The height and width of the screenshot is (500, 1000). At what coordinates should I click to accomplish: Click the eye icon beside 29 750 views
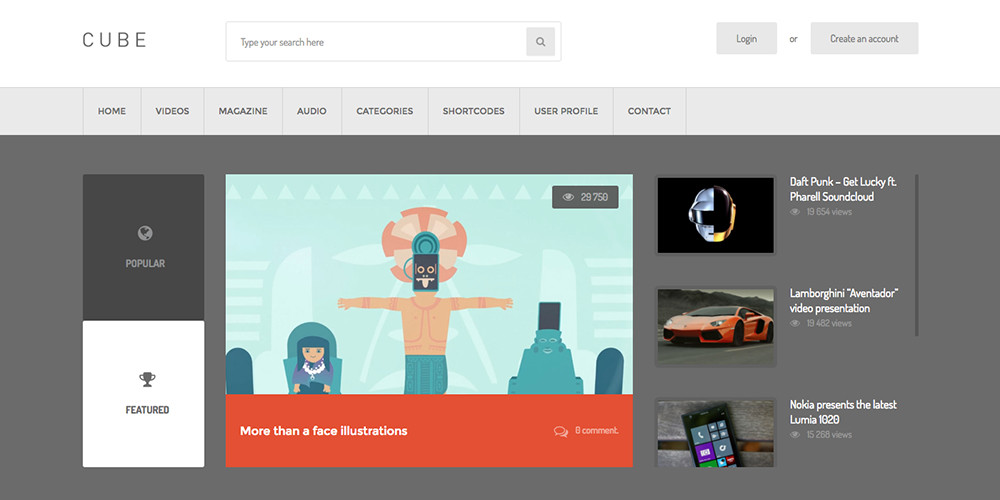(x=568, y=197)
